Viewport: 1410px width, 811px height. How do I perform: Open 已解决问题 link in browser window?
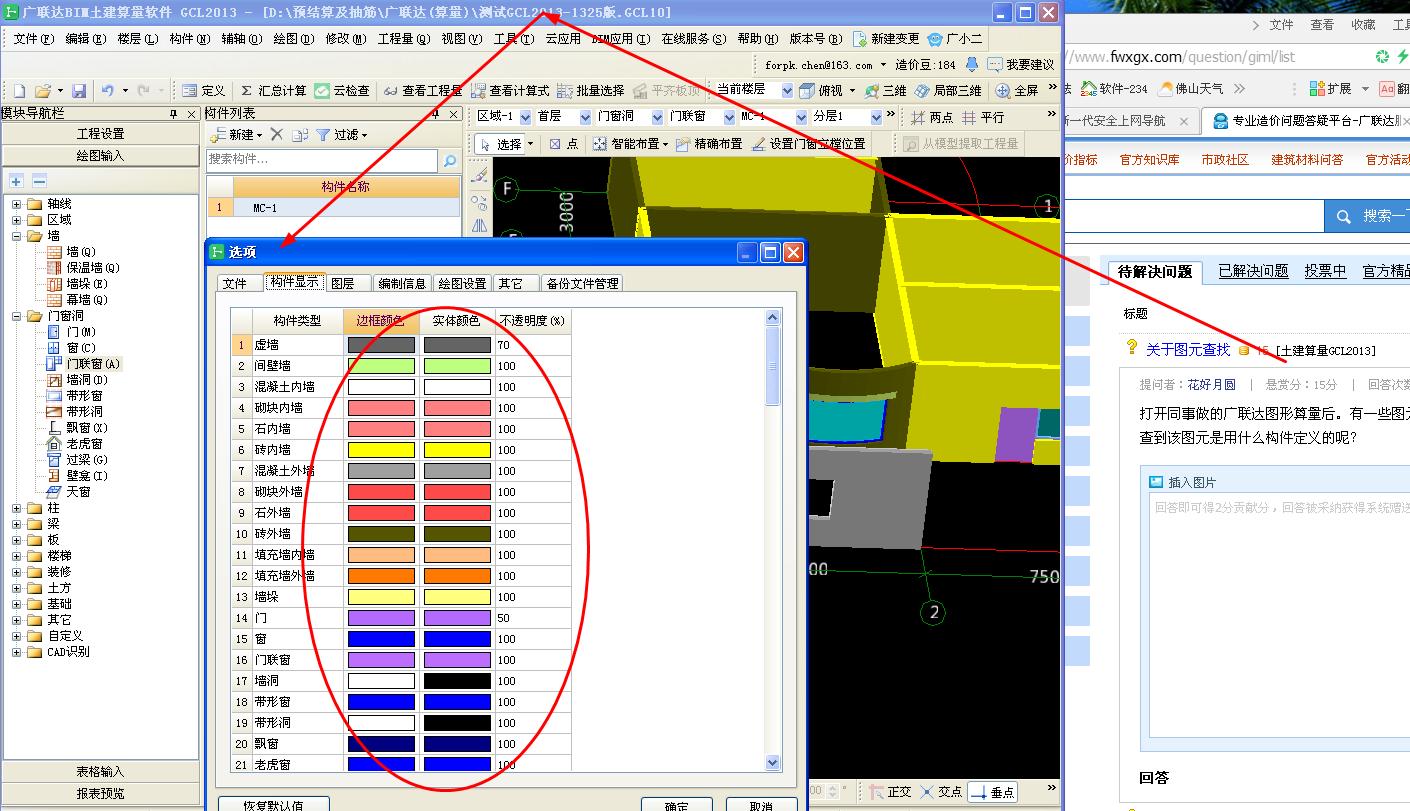[1253, 271]
